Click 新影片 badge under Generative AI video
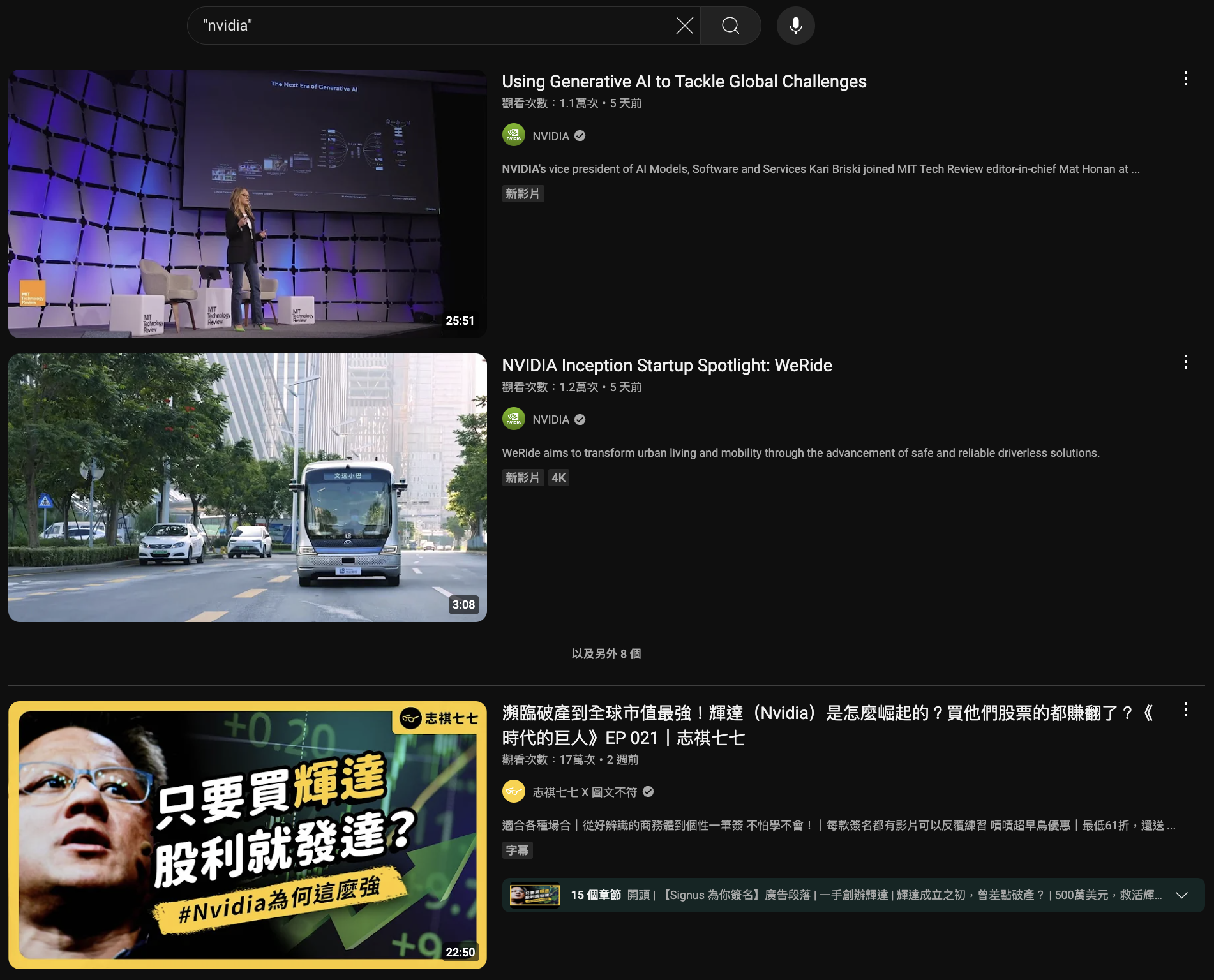The image size is (1214, 980). click(x=523, y=194)
